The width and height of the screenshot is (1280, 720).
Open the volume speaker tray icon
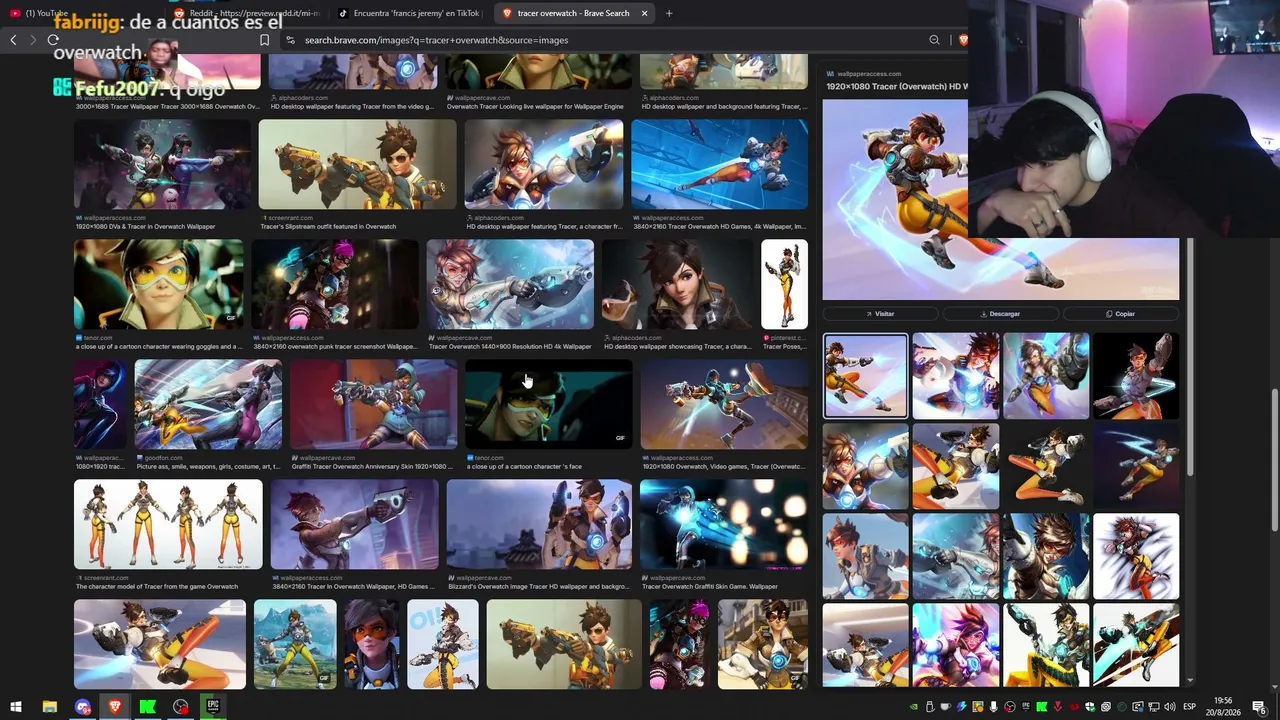click(x=1170, y=707)
